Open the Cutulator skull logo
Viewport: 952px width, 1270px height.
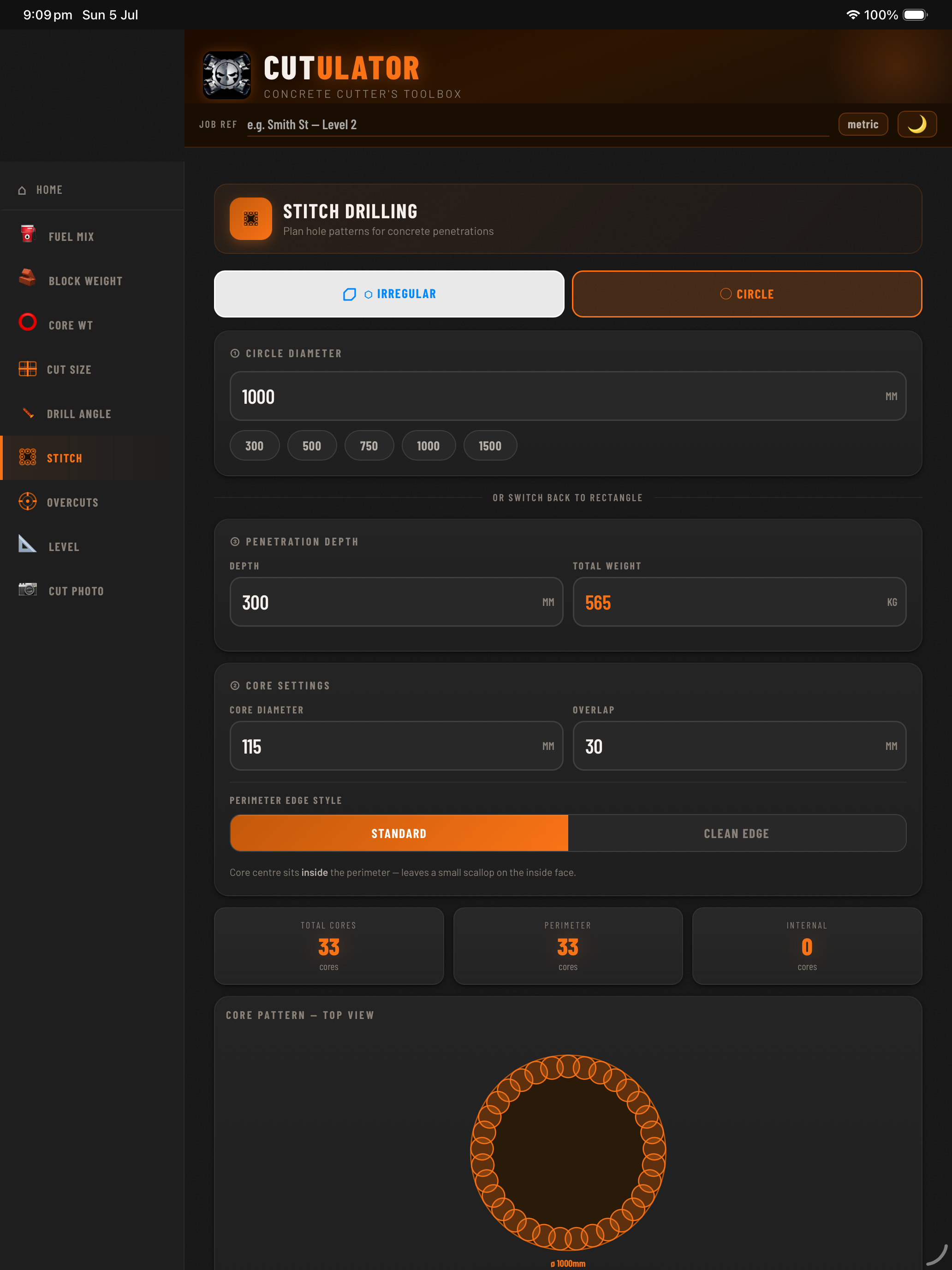pos(226,76)
